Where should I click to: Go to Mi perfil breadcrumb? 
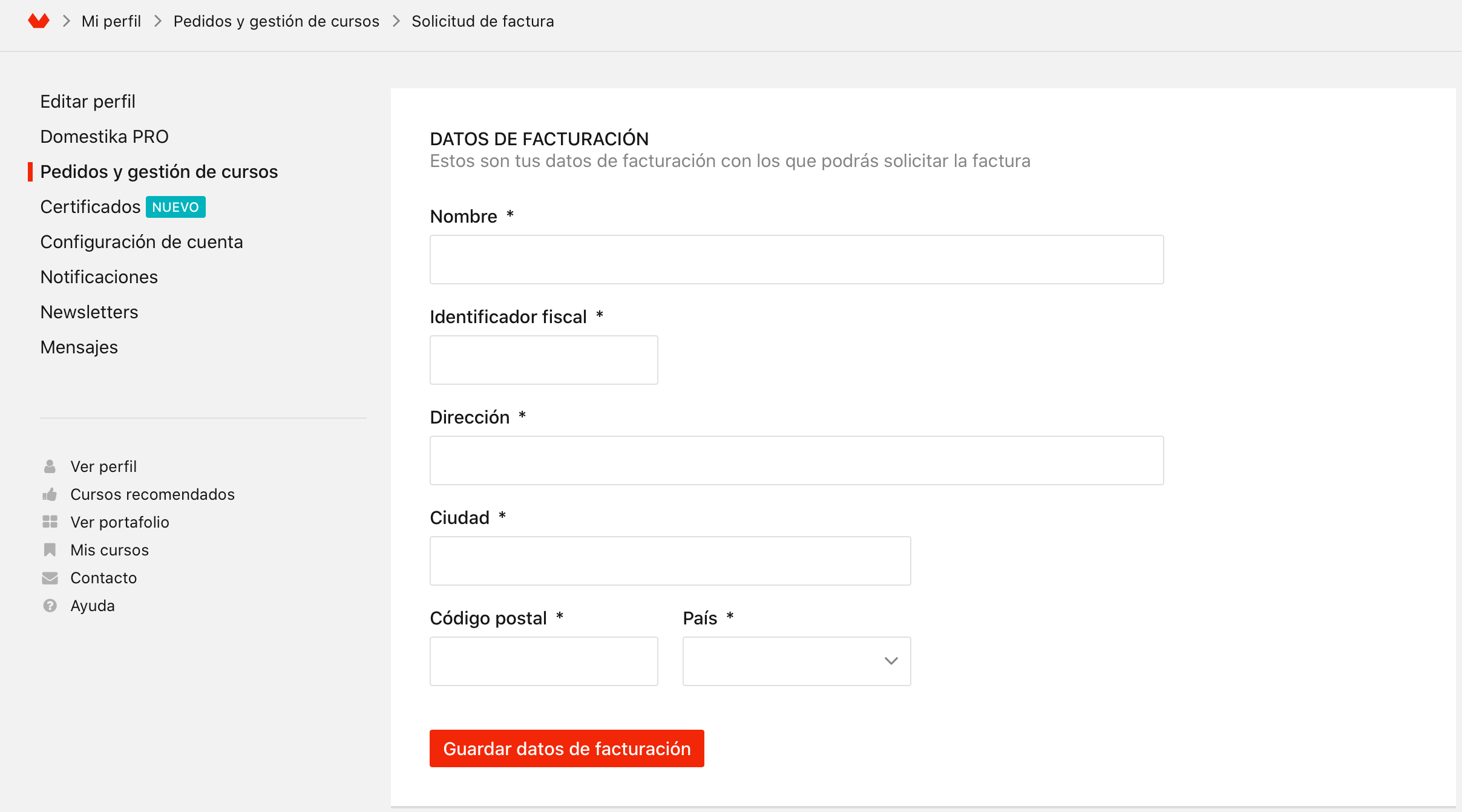tap(111, 21)
